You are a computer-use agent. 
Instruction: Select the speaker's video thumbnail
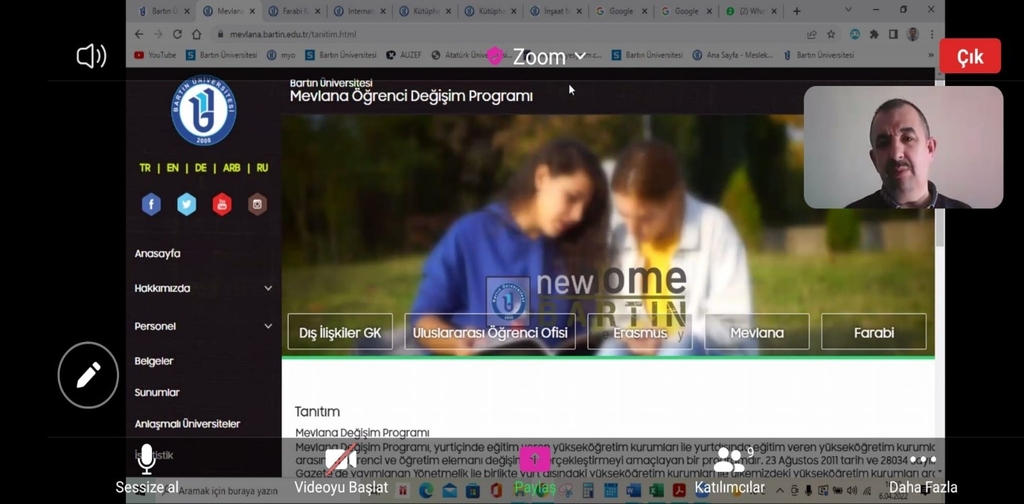coord(903,148)
